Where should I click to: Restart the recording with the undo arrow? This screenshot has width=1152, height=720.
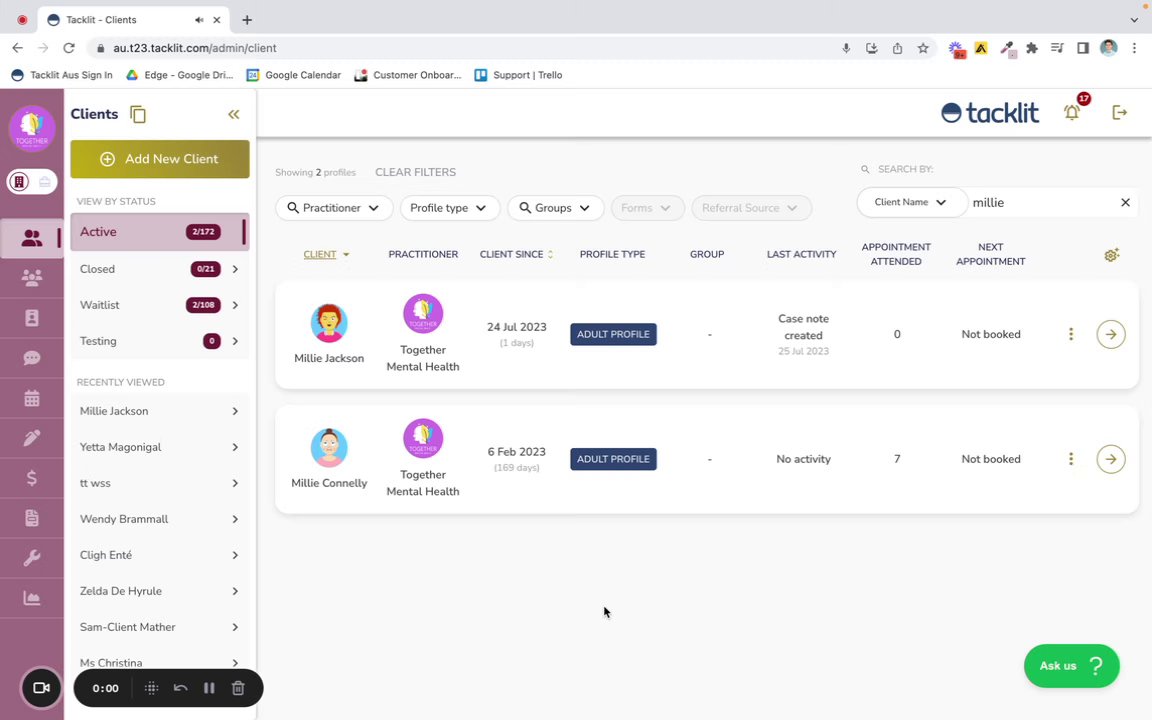tap(181, 688)
